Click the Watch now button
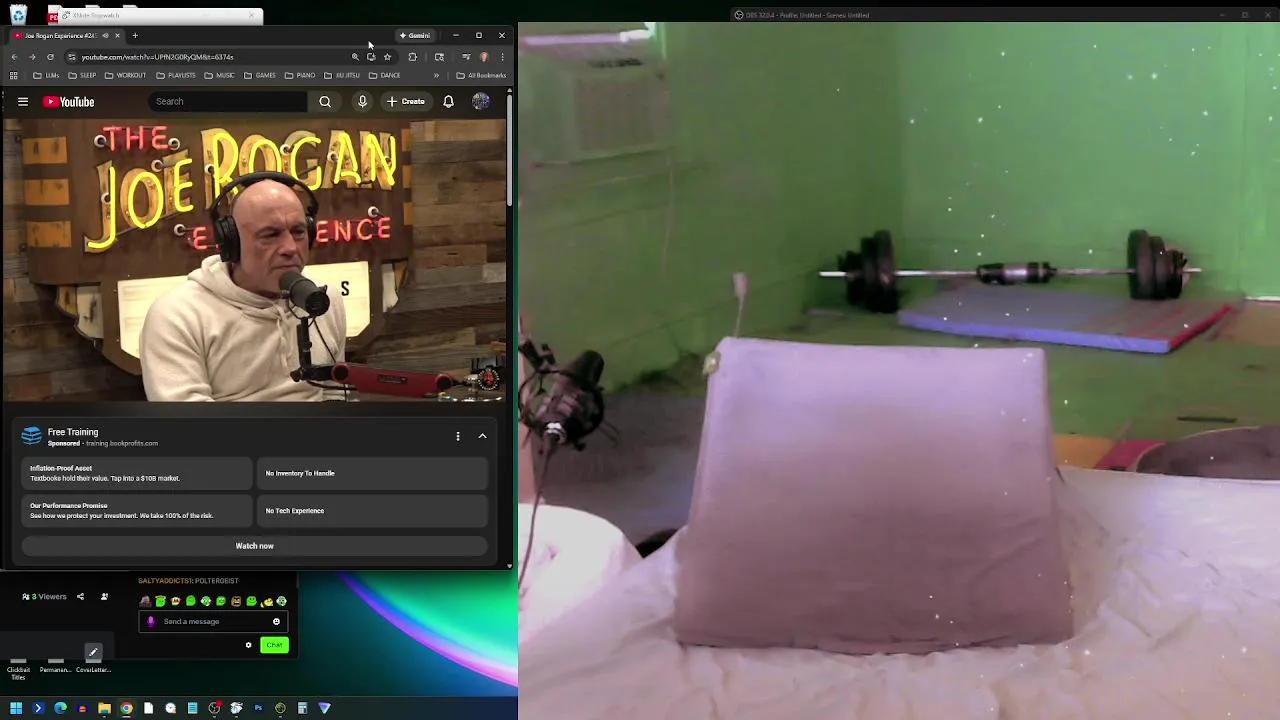This screenshot has width=1280, height=720. [x=254, y=546]
